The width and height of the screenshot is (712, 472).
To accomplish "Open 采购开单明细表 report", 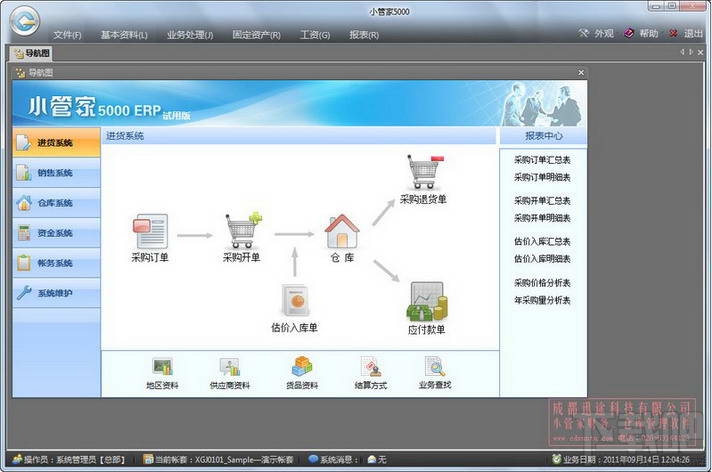I will tap(542, 218).
